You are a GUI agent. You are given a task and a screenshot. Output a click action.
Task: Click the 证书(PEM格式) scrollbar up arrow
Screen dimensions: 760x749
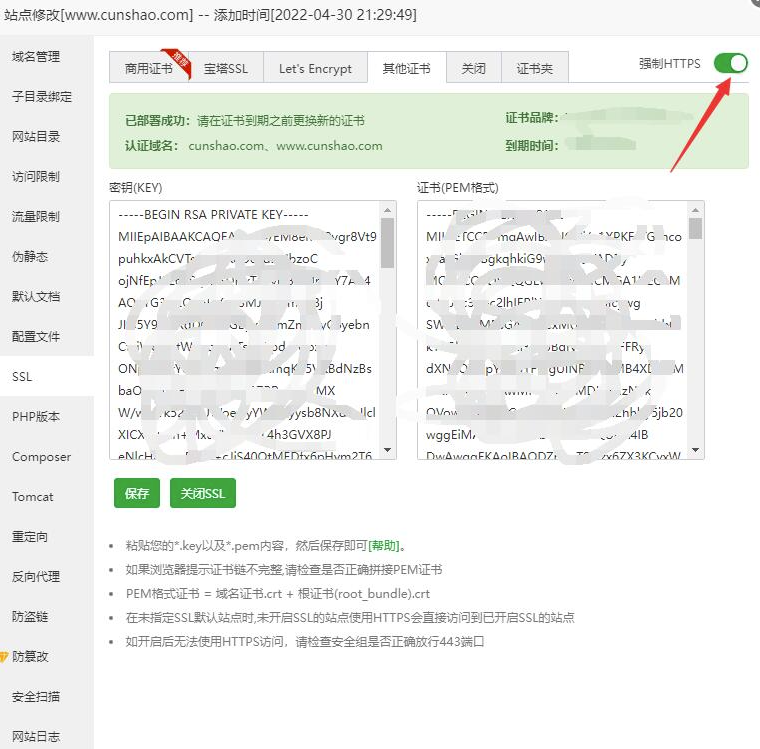click(x=696, y=210)
